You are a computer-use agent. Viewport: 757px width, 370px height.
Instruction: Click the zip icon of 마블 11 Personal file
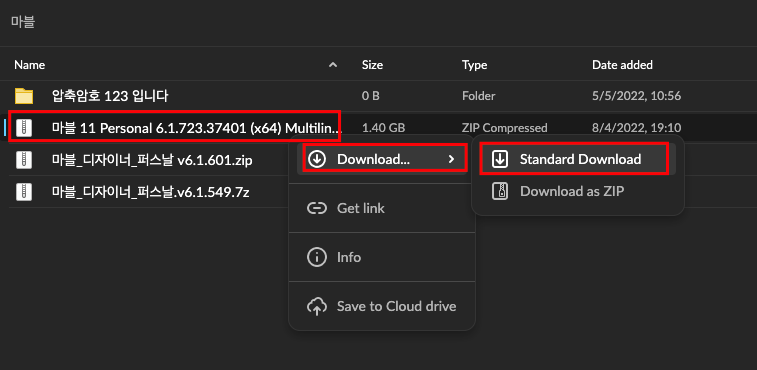[24, 128]
